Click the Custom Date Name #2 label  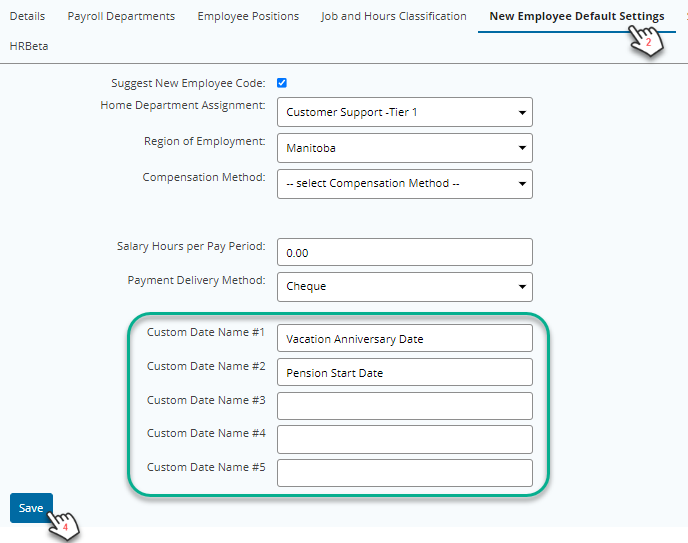click(x=206, y=366)
